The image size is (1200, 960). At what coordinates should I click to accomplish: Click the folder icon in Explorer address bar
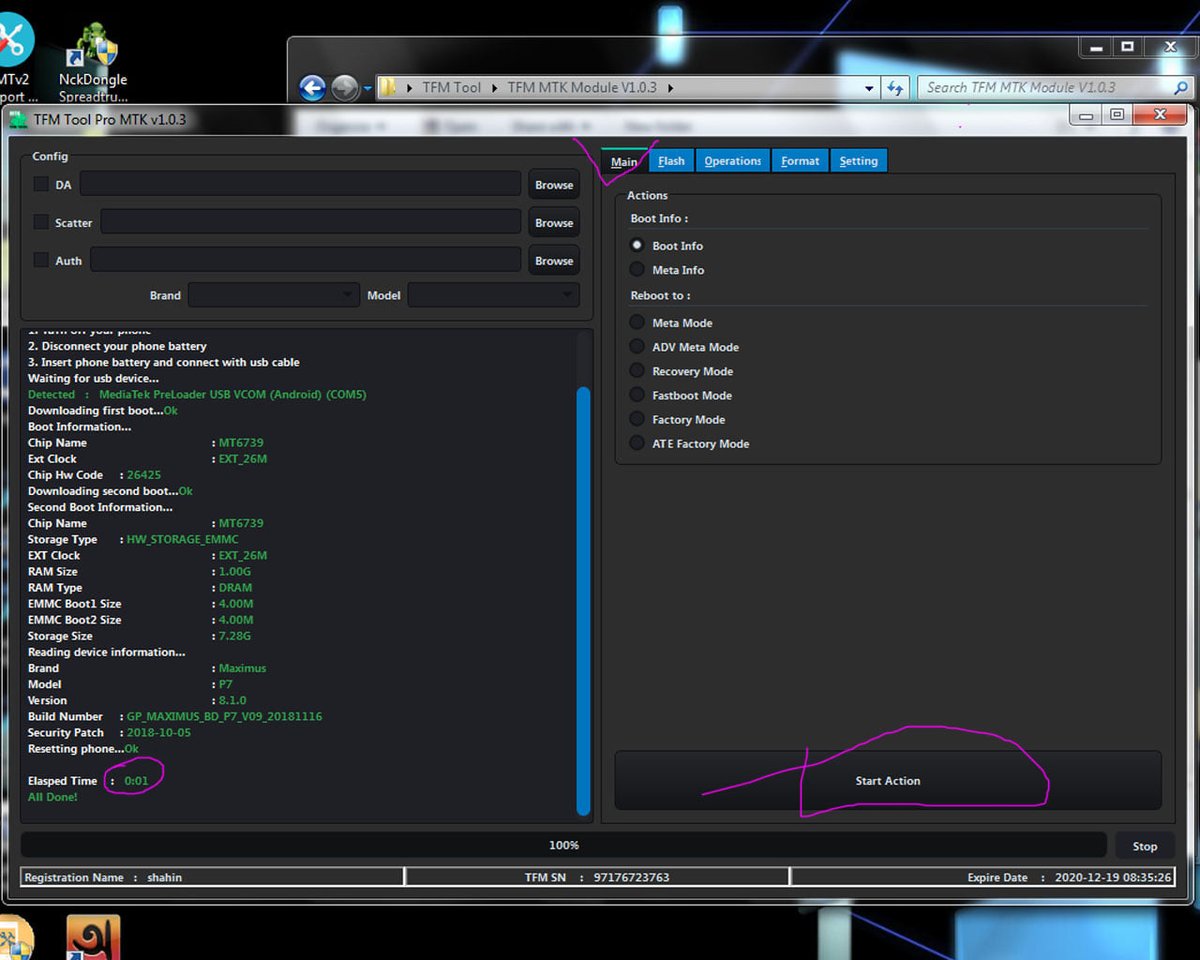click(389, 88)
